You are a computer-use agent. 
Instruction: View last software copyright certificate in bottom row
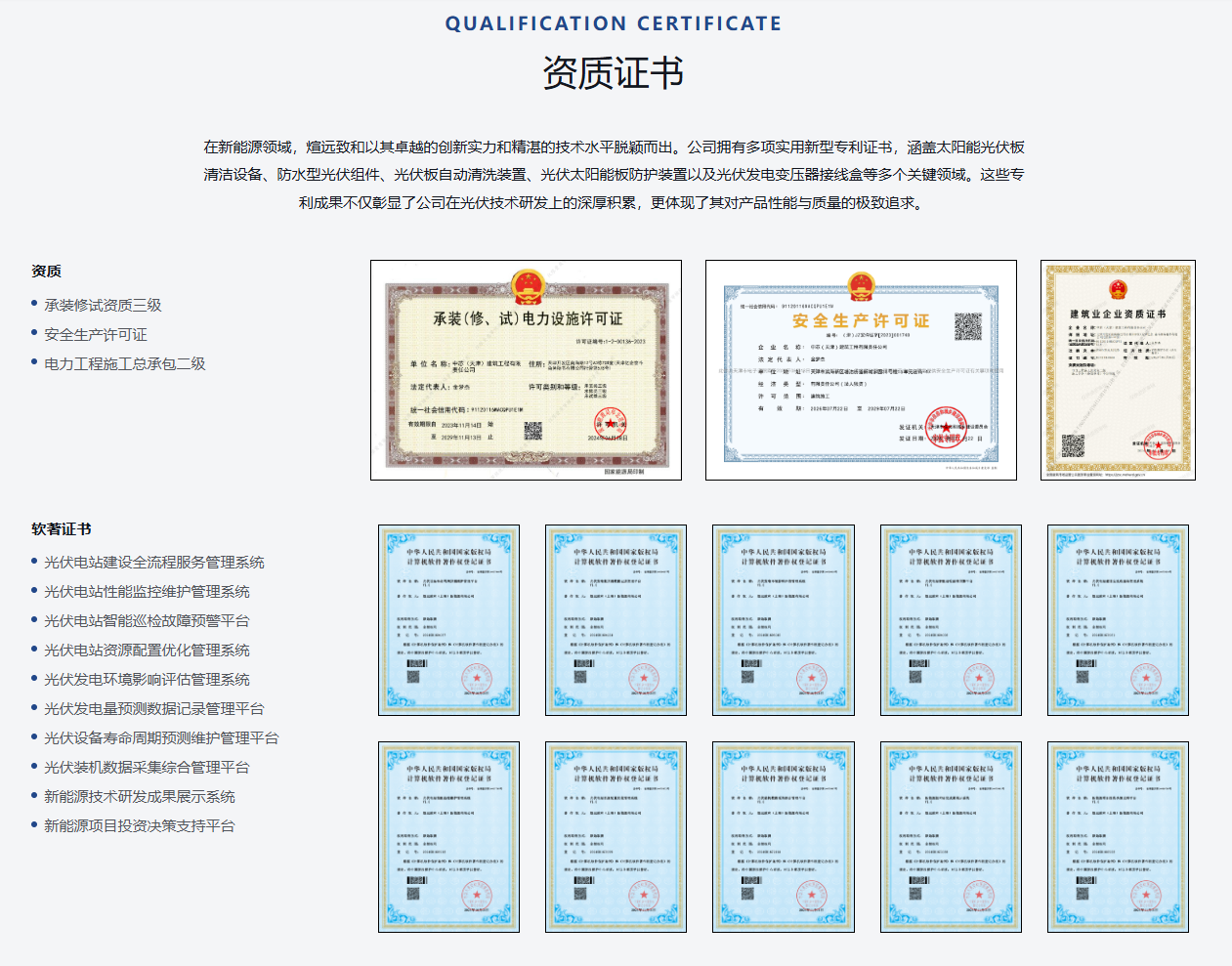click(1119, 837)
